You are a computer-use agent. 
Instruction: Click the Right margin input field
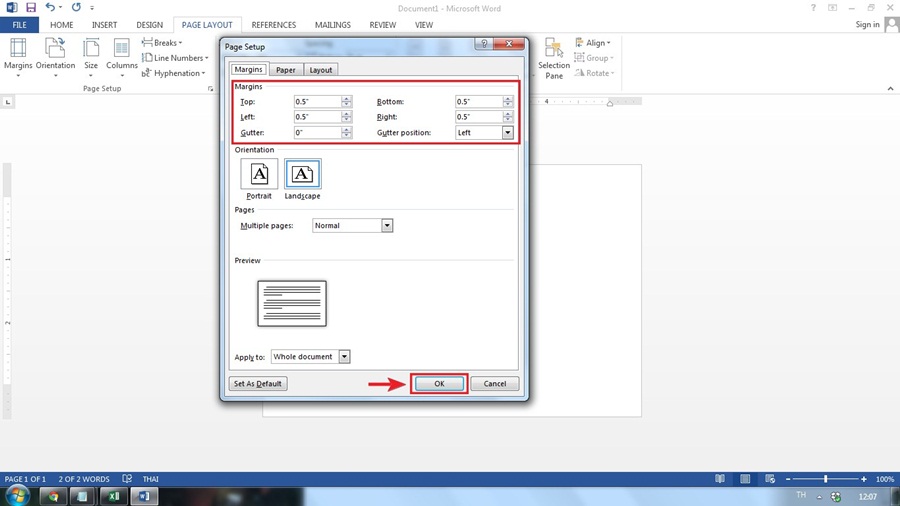pos(479,116)
